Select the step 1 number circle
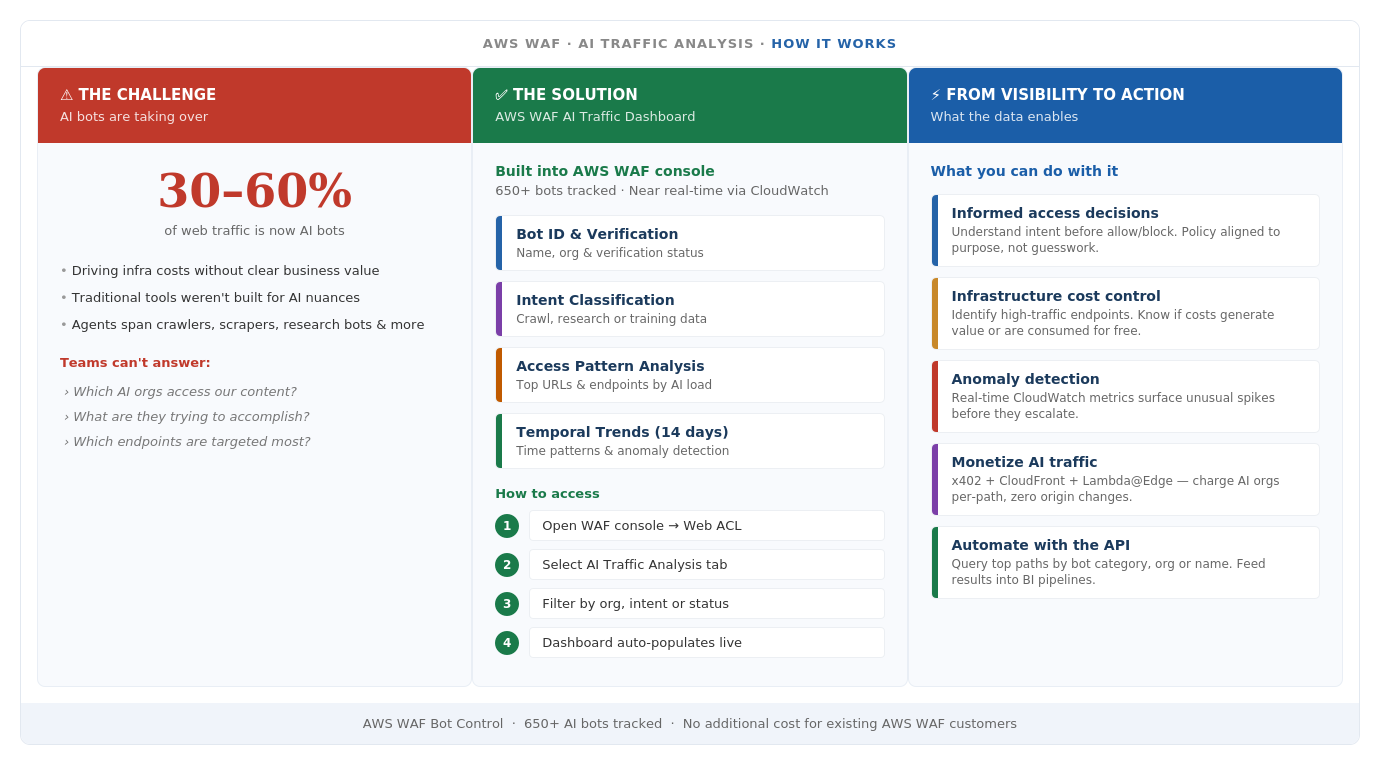The image size is (1380, 765). 507,526
